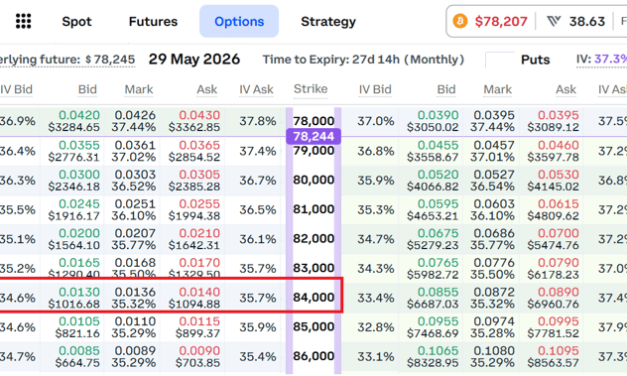Select the 86,000 strike

pos(314,356)
